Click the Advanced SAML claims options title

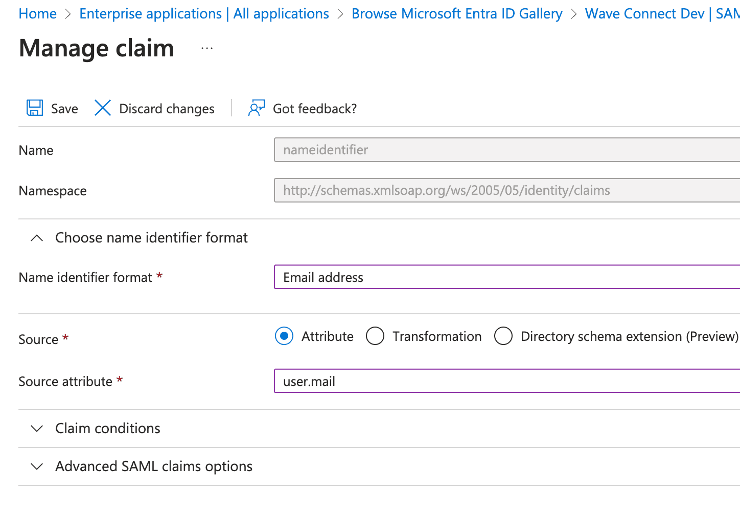(154, 466)
